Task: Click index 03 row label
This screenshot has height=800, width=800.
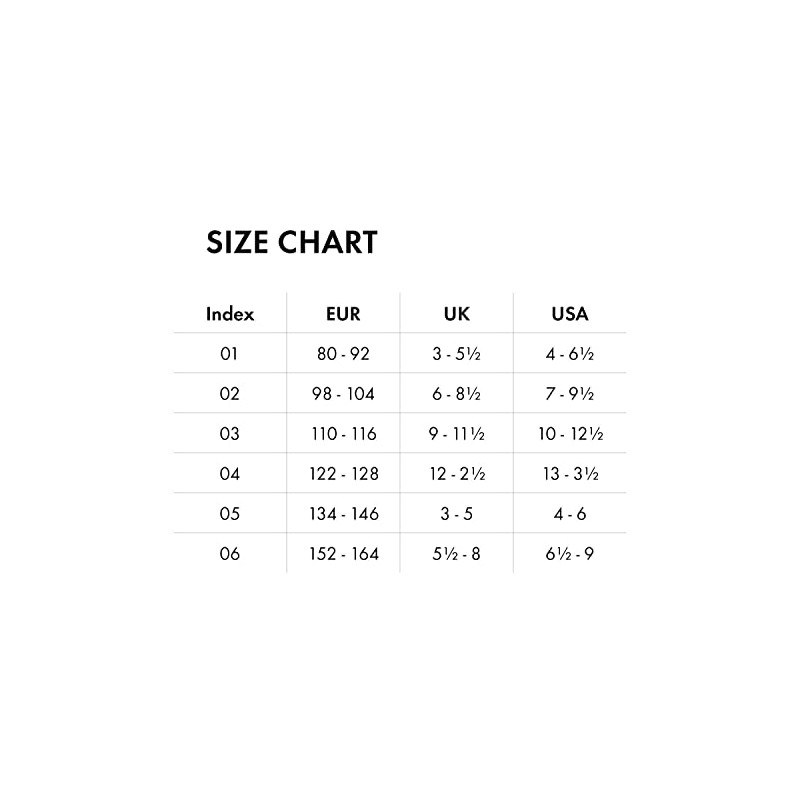Action: (230, 434)
